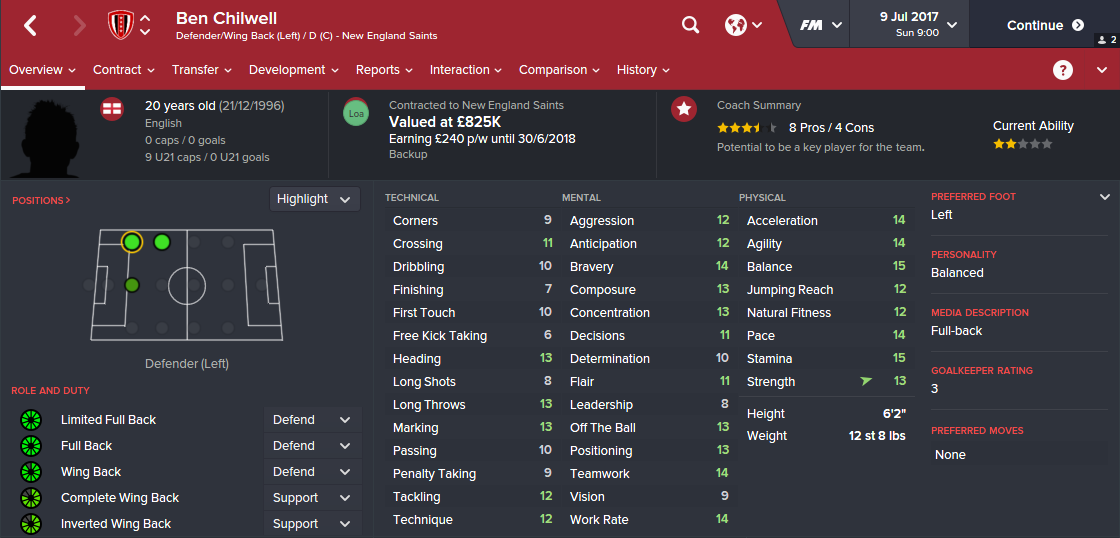
Task: Open the Highlight dropdown
Action: tap(314, 199)
